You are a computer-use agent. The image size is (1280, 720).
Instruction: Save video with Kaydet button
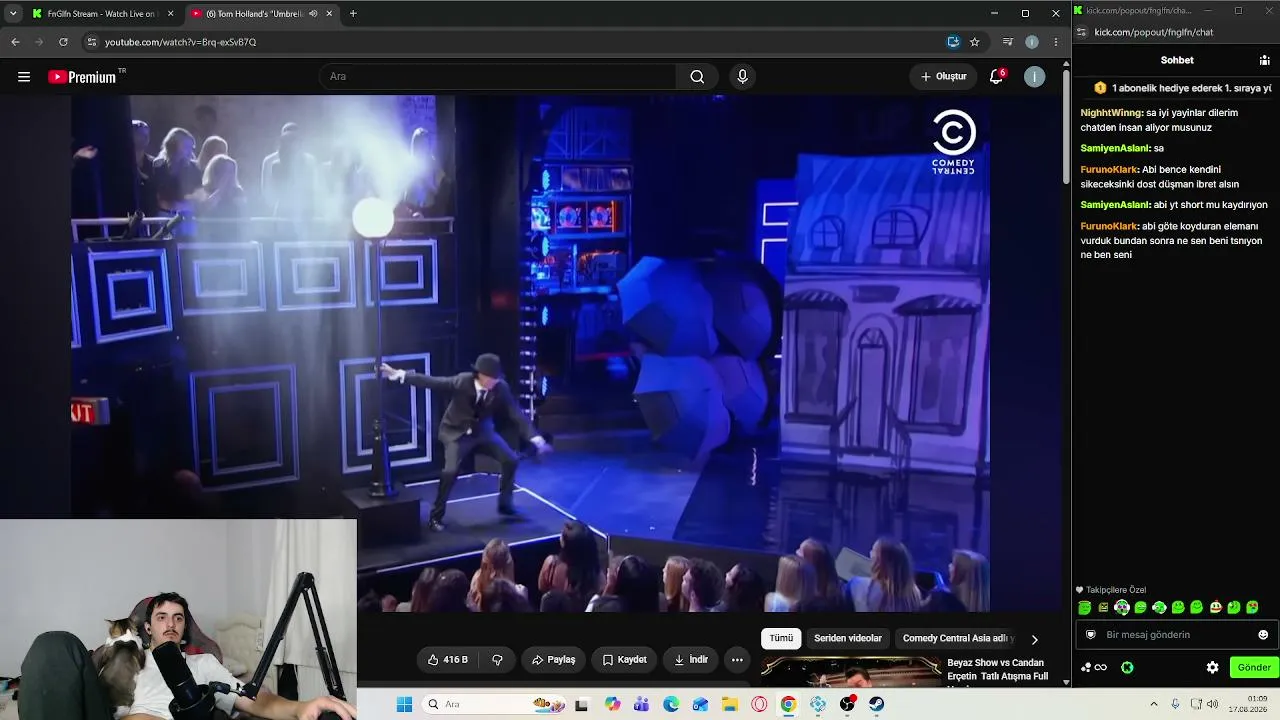pyautogui.click(x=624, y=660)
